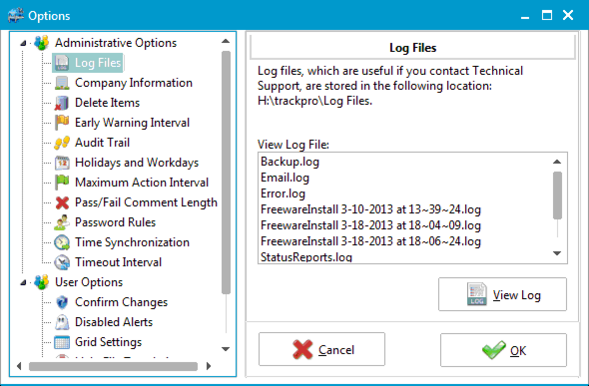Open the Timeout Interval option
The height and width of the screenshot is (386, 589).
tap(118, 262)
